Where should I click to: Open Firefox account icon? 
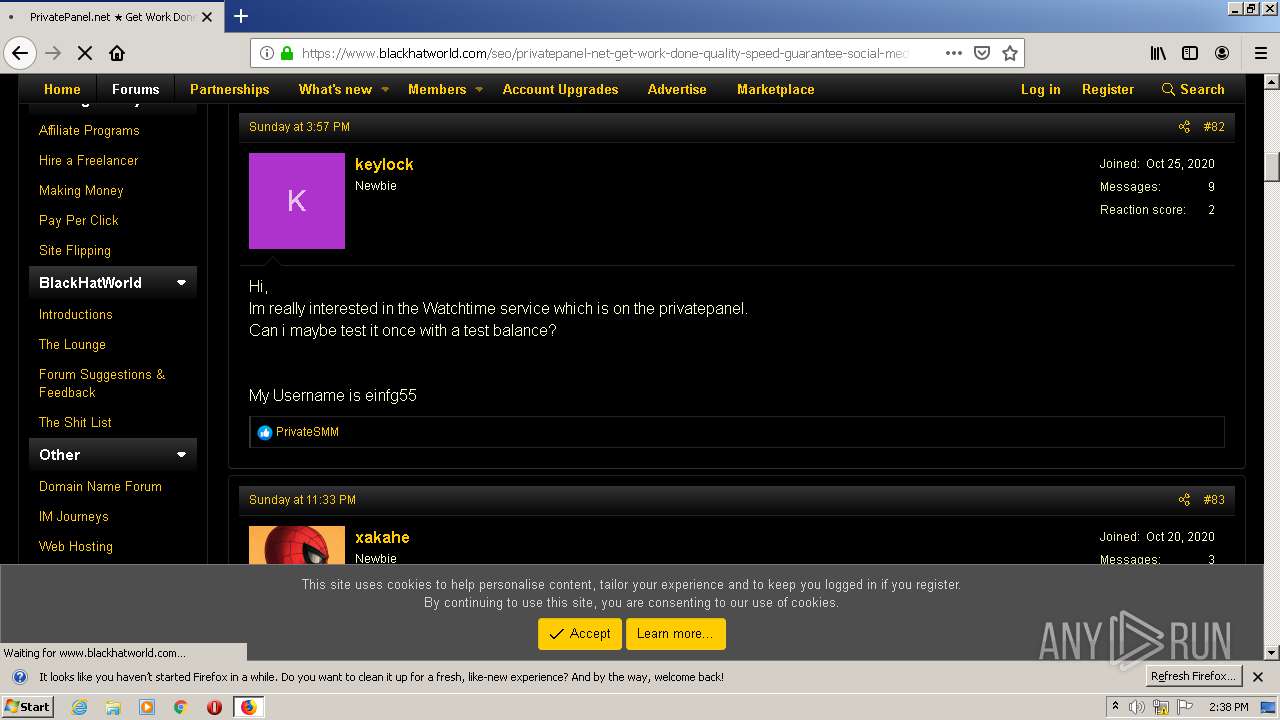tap(1222, 53)
